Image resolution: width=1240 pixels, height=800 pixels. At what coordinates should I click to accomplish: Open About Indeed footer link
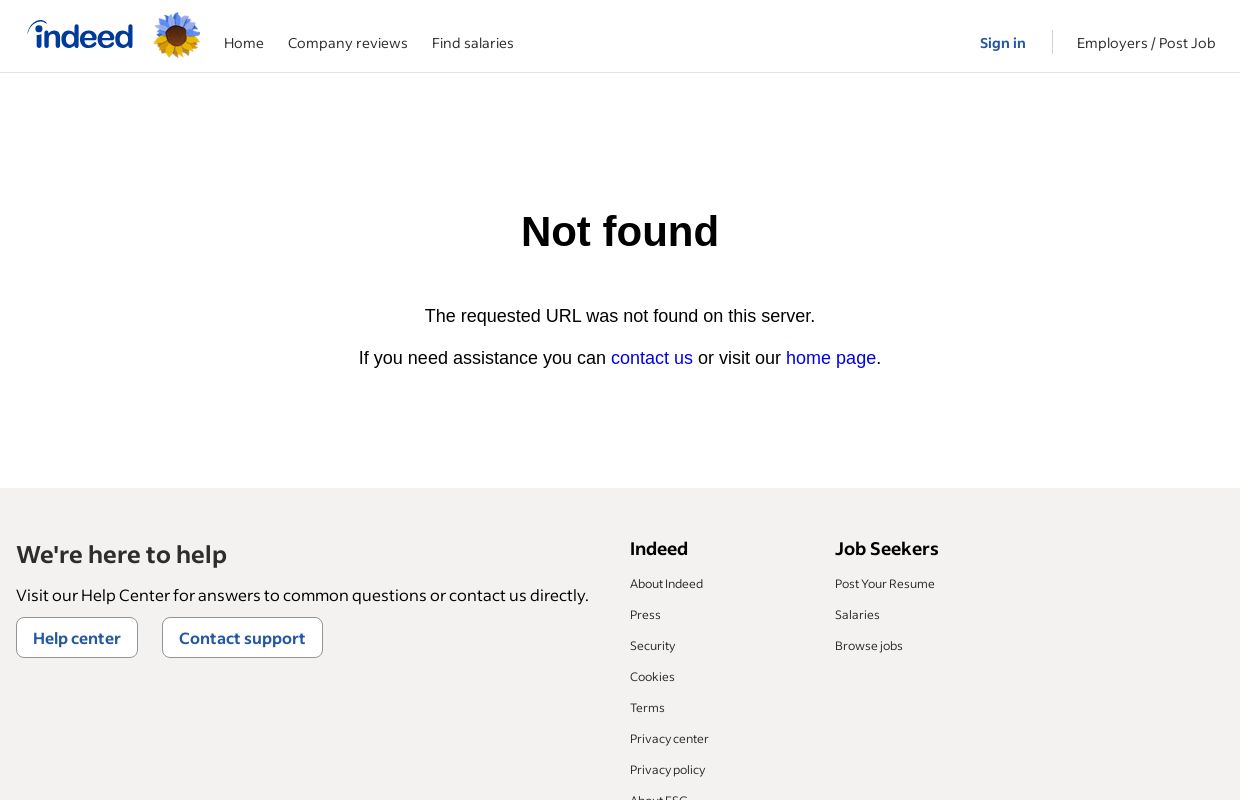tap(666, 584)
